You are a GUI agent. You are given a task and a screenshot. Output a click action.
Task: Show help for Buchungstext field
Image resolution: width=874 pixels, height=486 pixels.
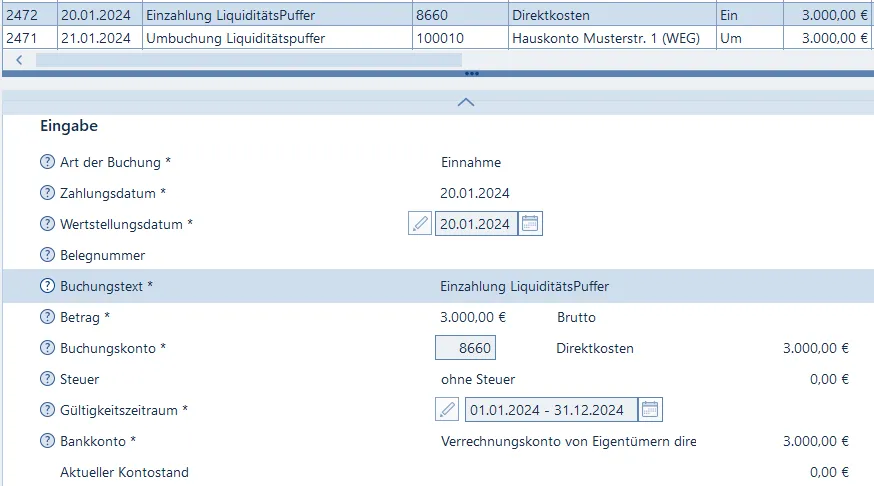tap(47, 286)
